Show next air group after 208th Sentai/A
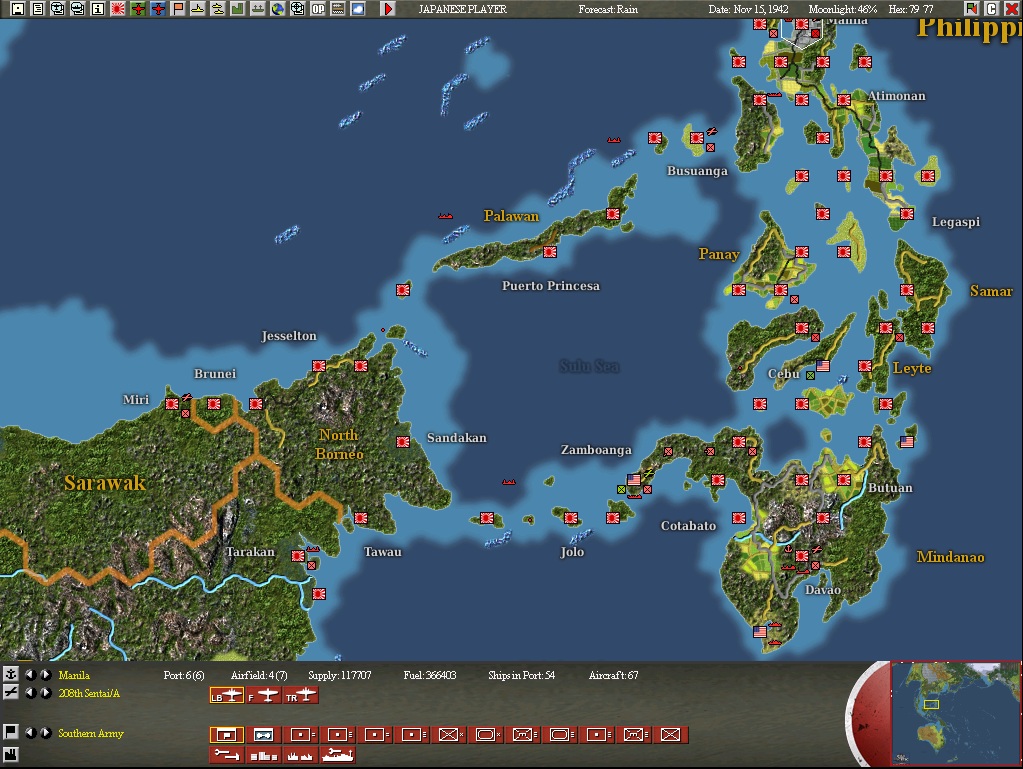This screenshot has width=1023, height=769. 46,693
